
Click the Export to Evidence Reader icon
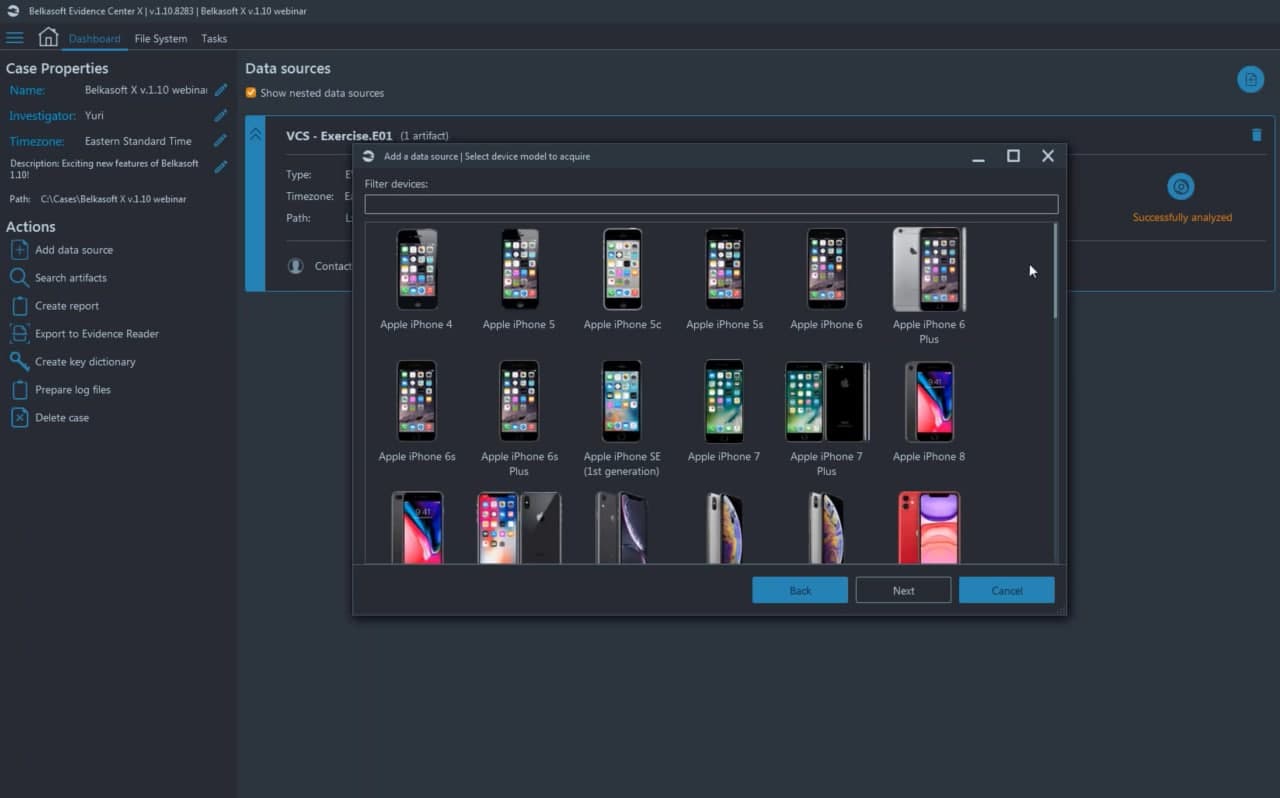pos(19,334)
